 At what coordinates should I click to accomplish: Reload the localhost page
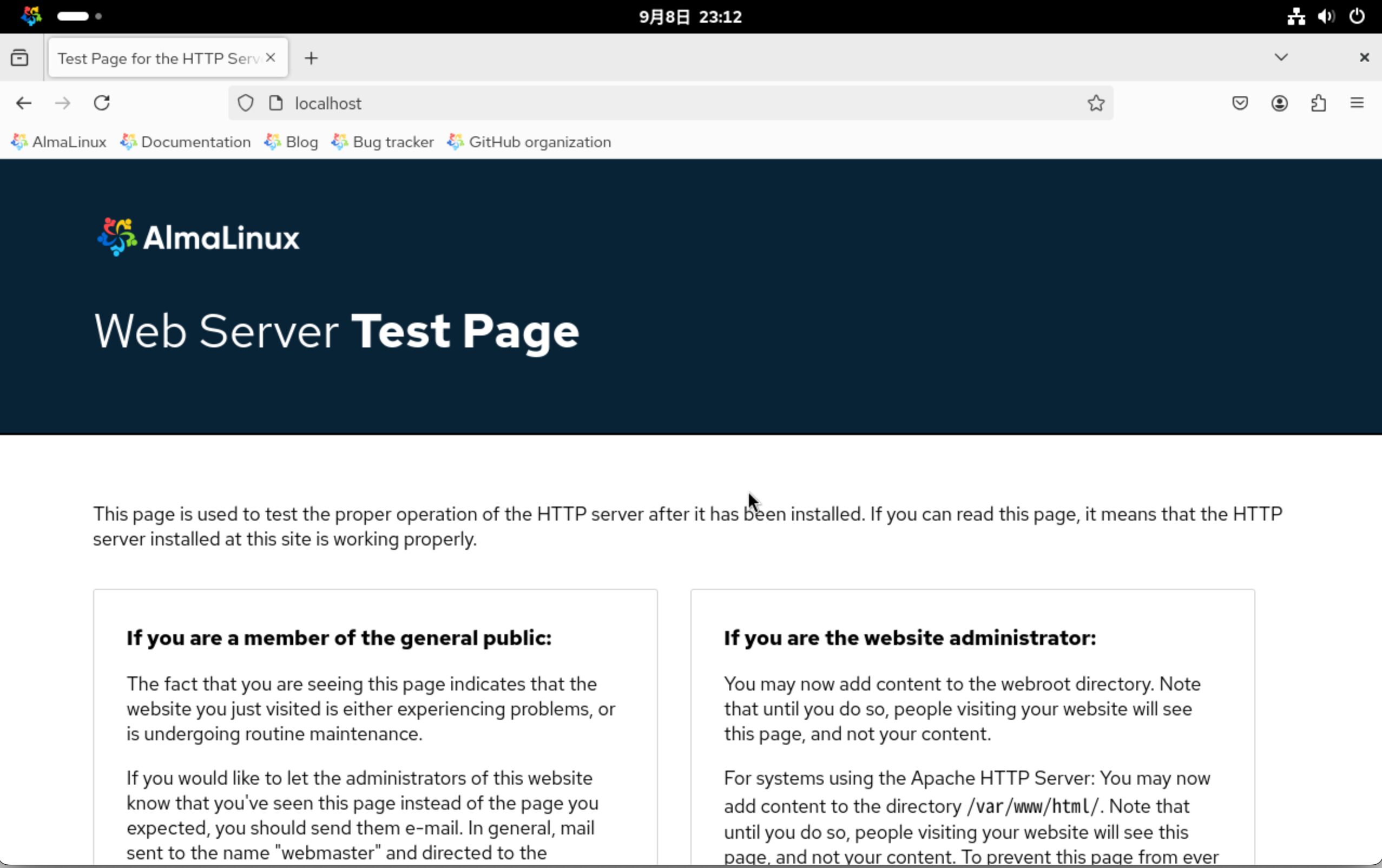coord(102,103)
